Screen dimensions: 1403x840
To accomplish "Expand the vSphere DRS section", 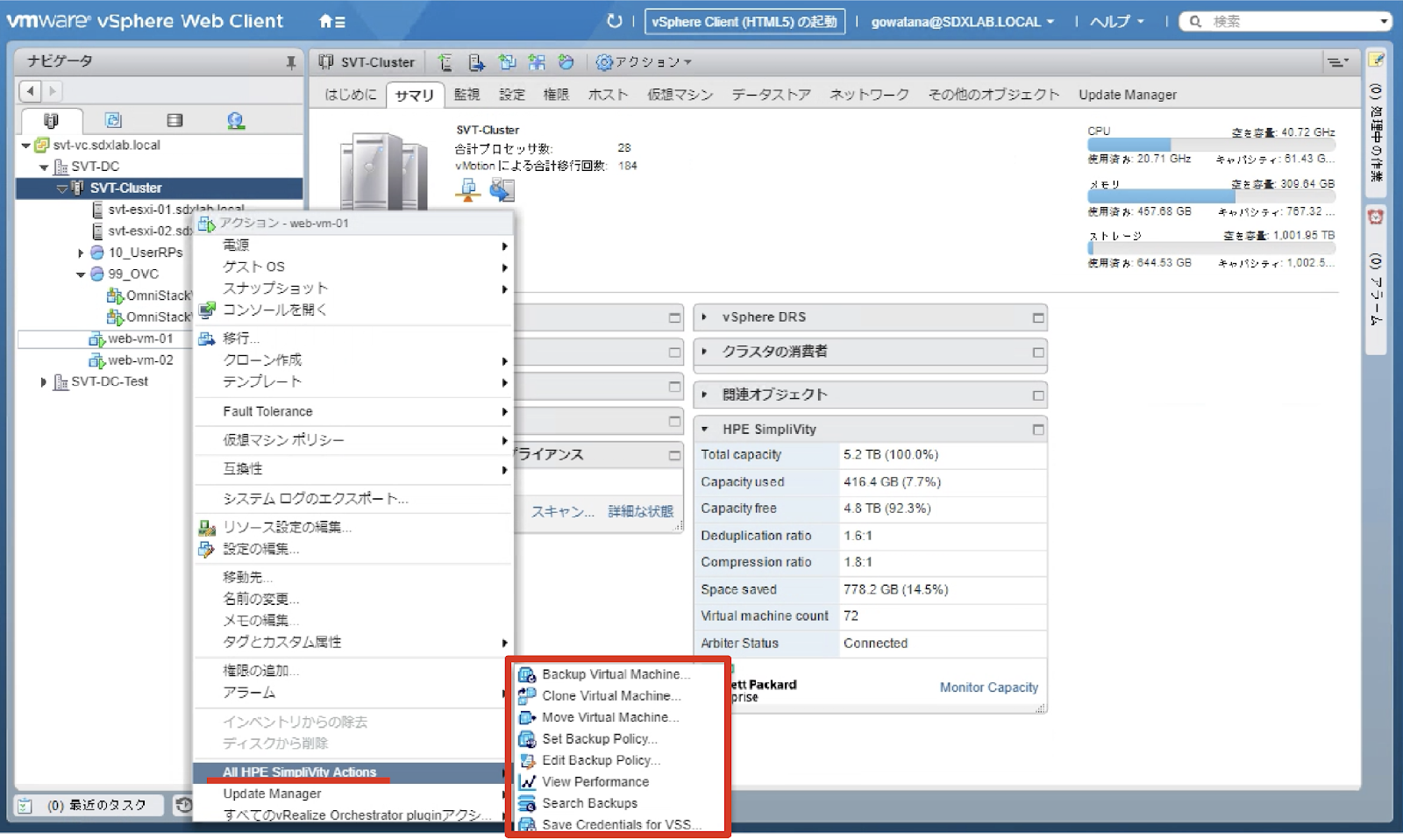I will [x=704, y=317].
